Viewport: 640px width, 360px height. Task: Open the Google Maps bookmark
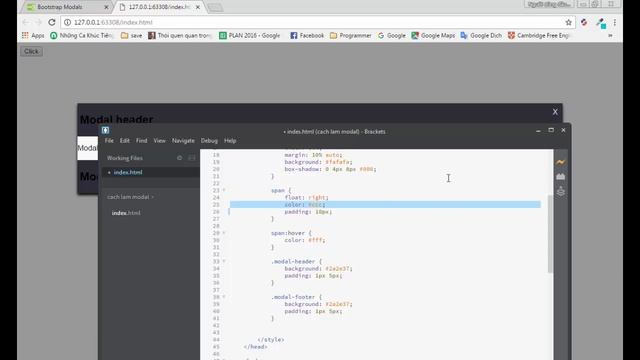[x=433, y=36]
